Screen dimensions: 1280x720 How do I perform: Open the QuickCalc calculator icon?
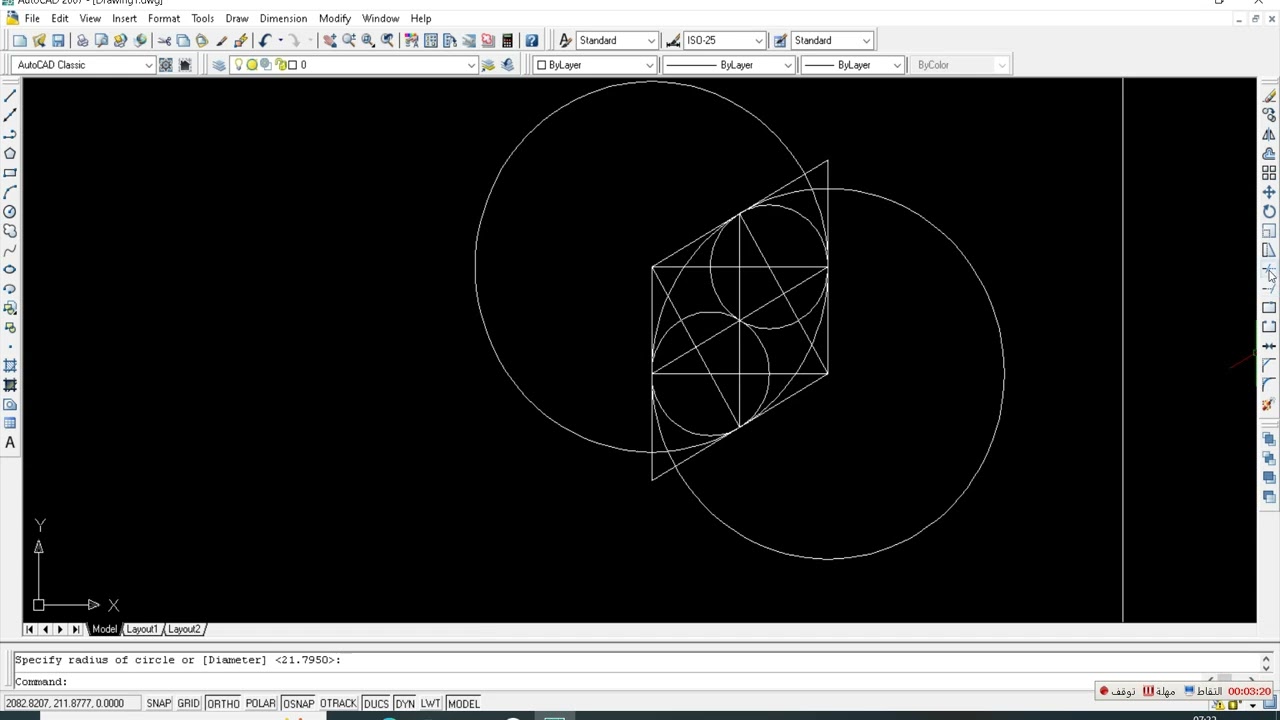tap(507, 41)
